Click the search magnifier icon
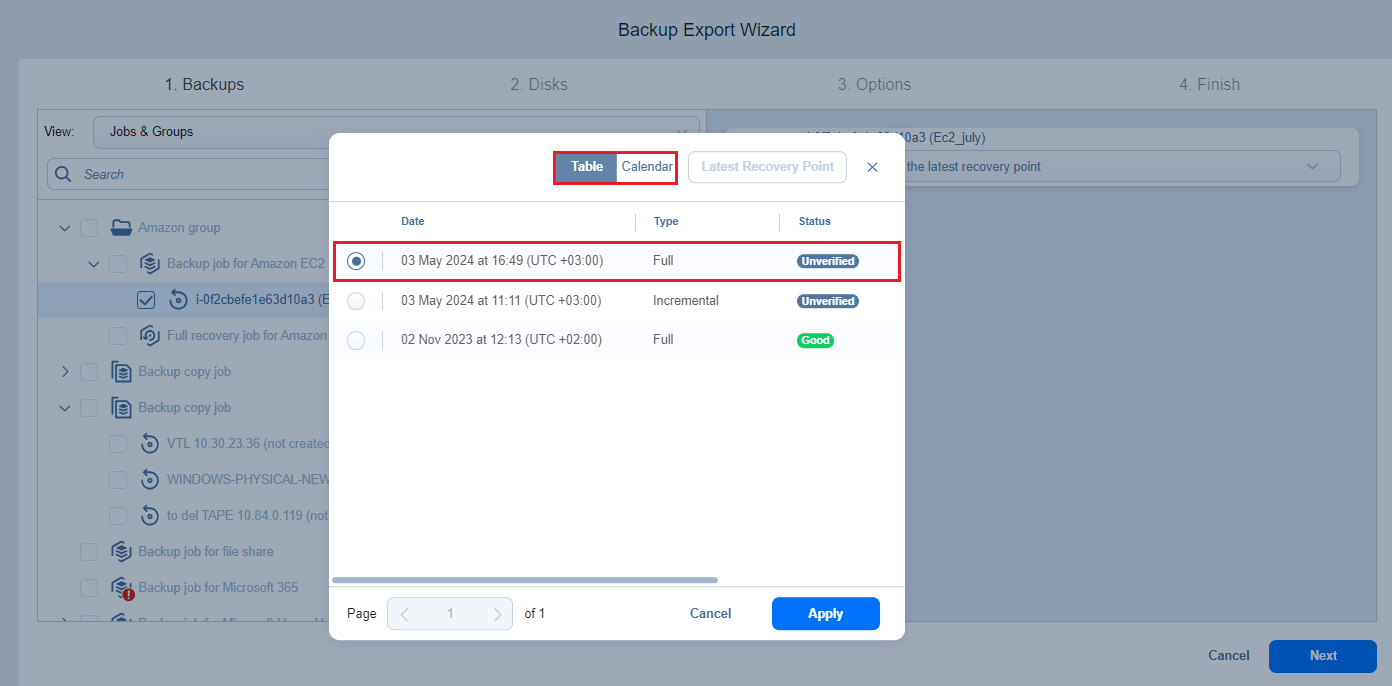This screenshot has width=1392, height=686. (64, 174)
